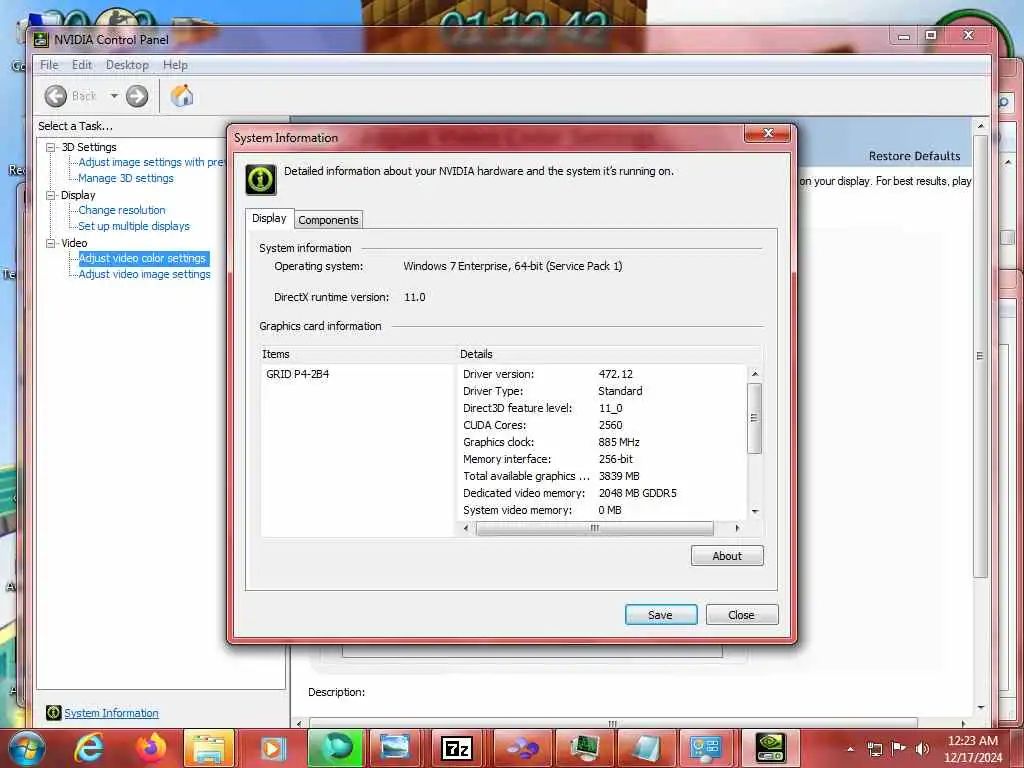Click the green info icon in System Information dialog
The height and width of the screenshot is (768, 1024).
261,180
